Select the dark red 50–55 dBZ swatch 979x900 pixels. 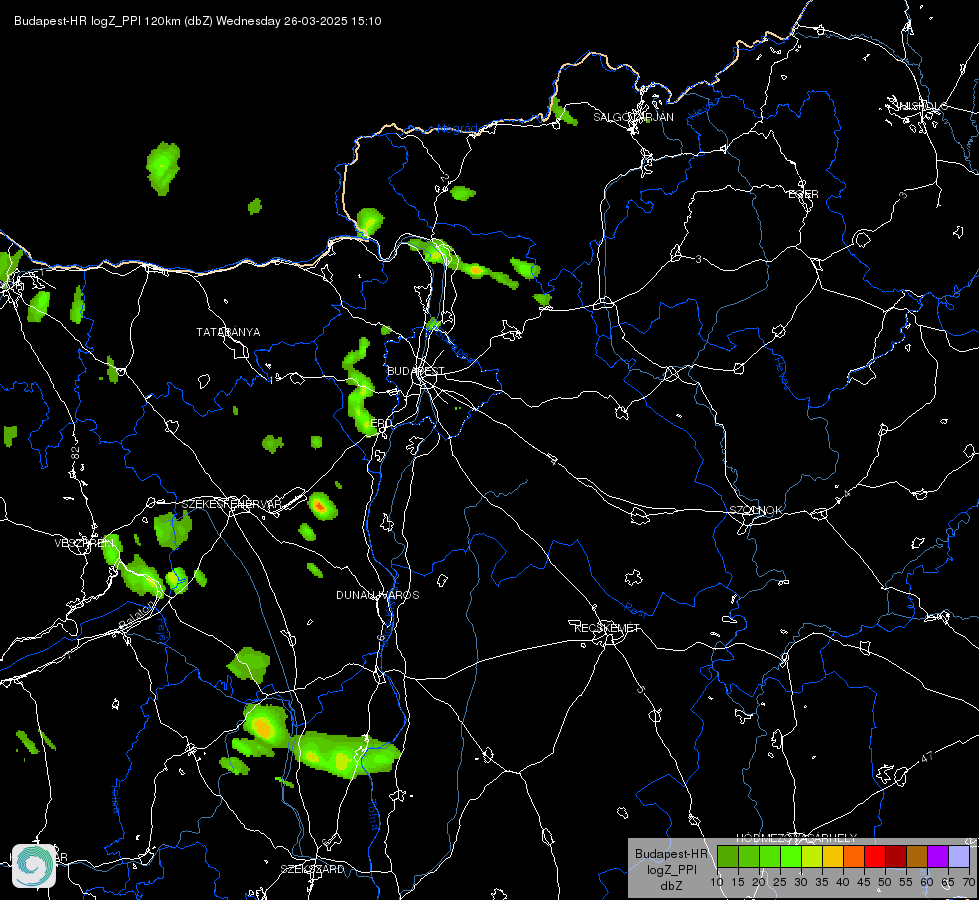pyautogui.click(x=896, y=856)
